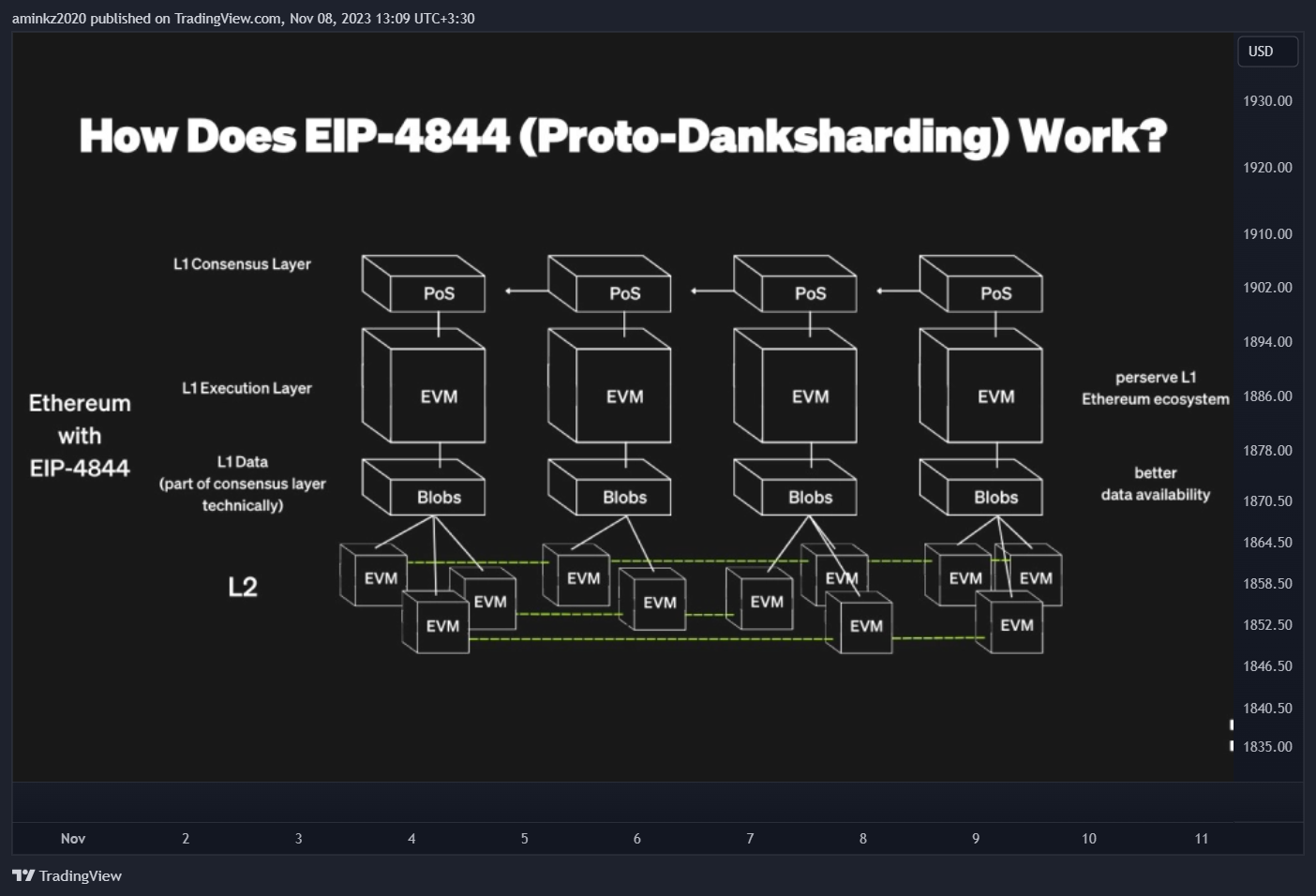Click the 1930.00 price label
Screen dimensions: 1316x896
click(1267, 101)
